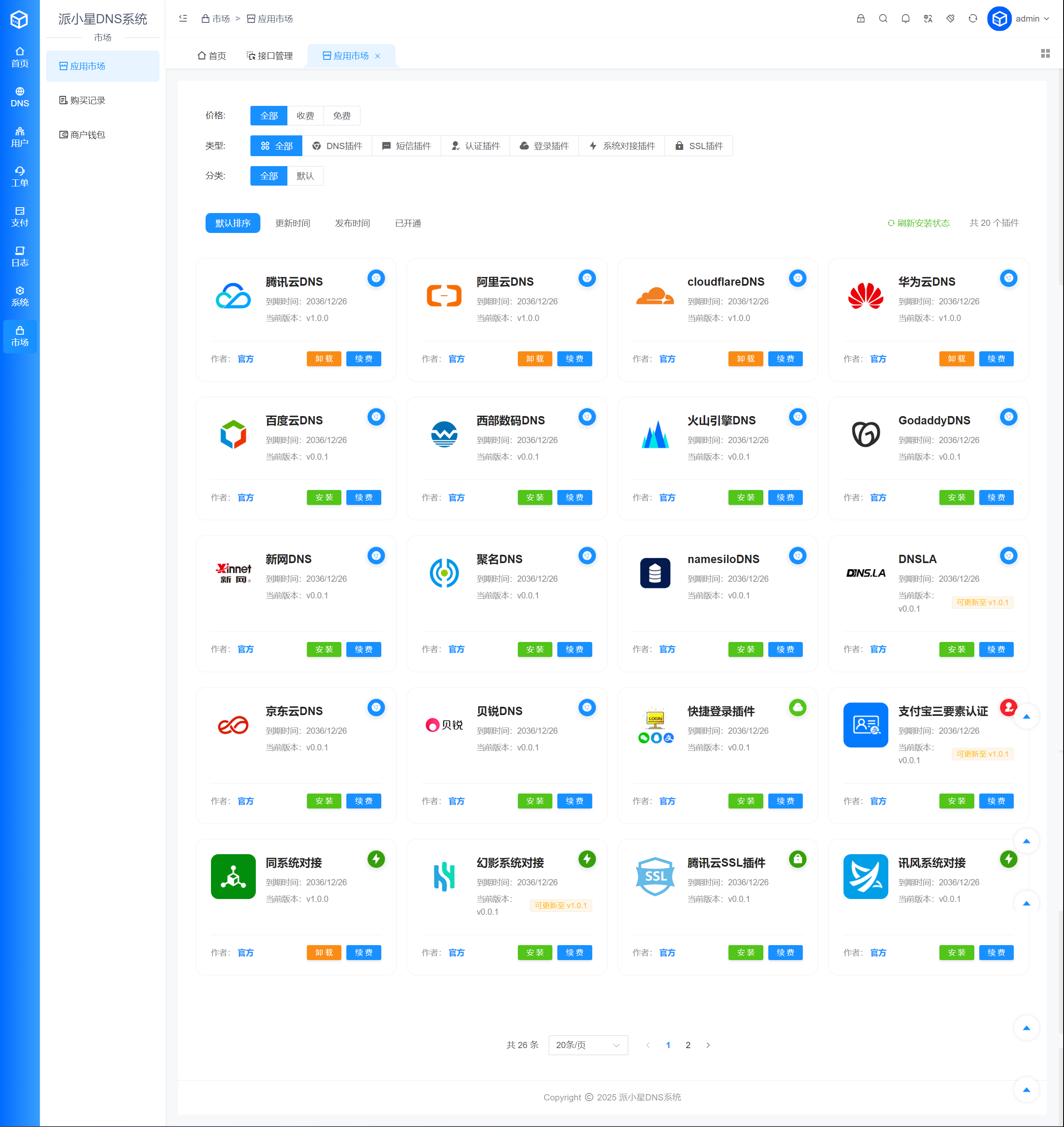Open DNS section in left sidebar
Image resolution: width=1064 pixels, height=1127 pixels.
coord(20,97)
